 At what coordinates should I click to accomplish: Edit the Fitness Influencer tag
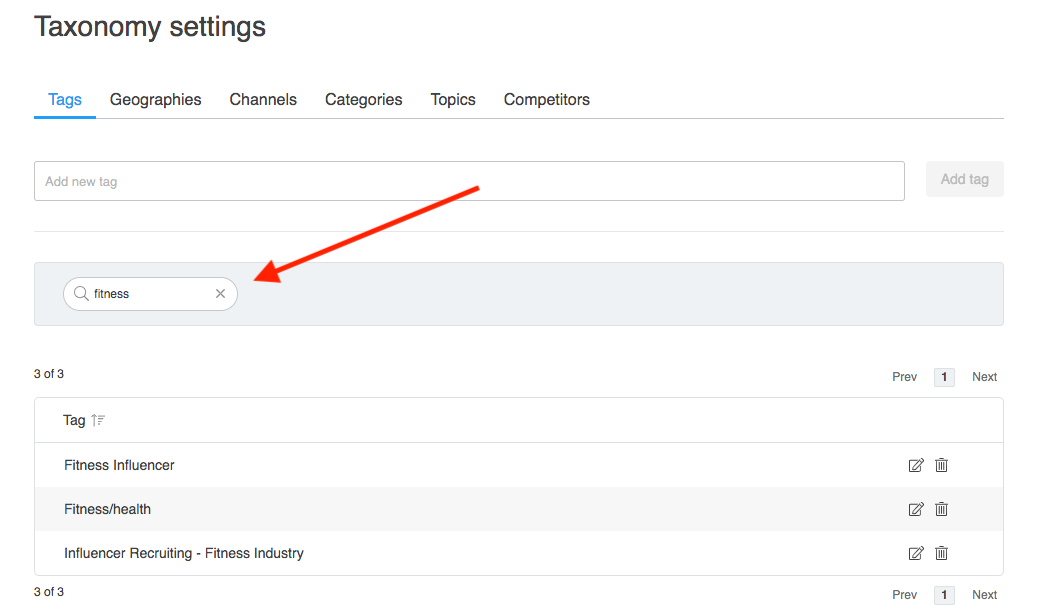point(915,465)
